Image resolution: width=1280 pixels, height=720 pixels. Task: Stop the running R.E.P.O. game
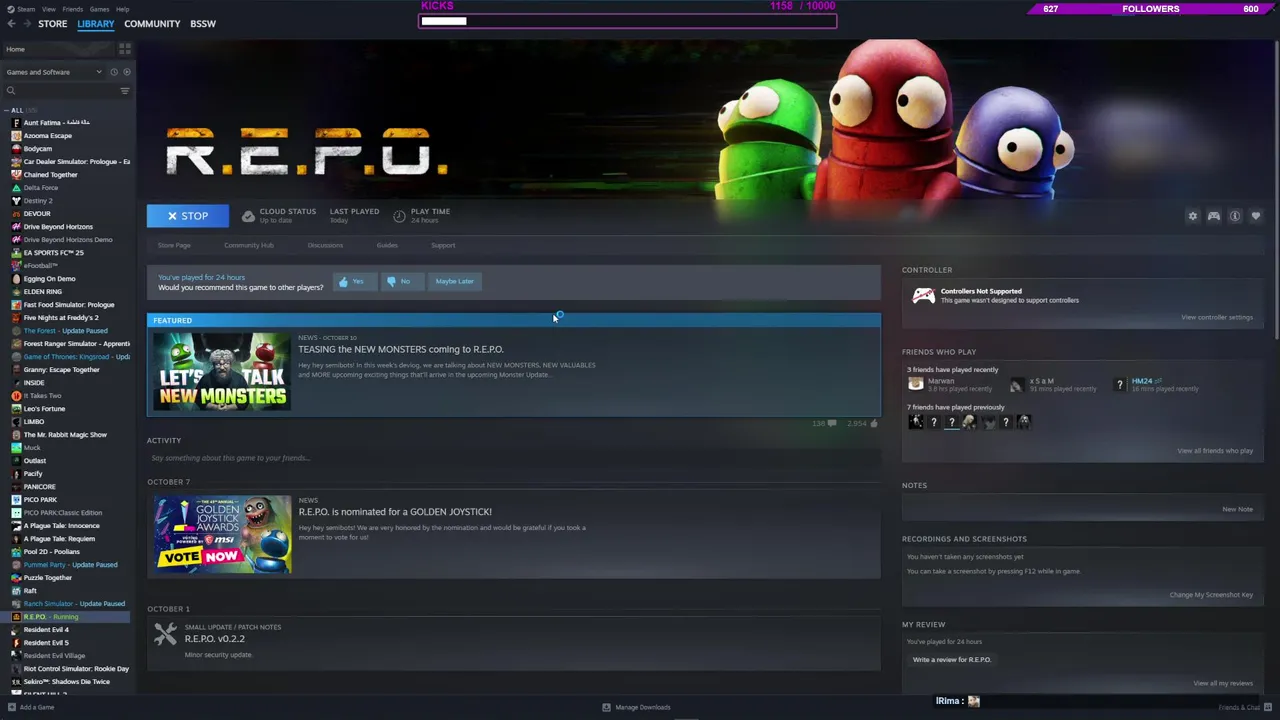pos(188,216)
